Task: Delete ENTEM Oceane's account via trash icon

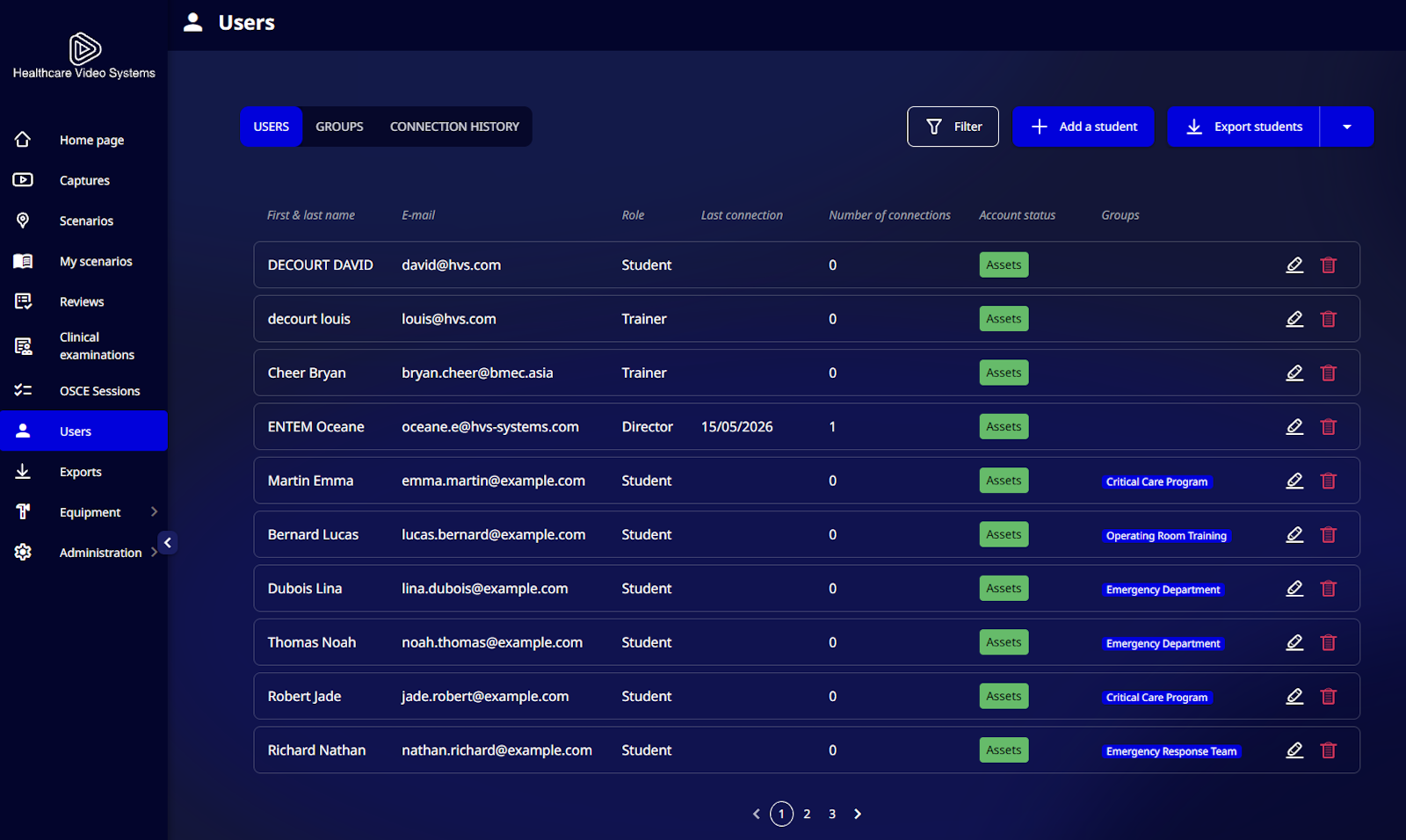Action: [1328, 427]
